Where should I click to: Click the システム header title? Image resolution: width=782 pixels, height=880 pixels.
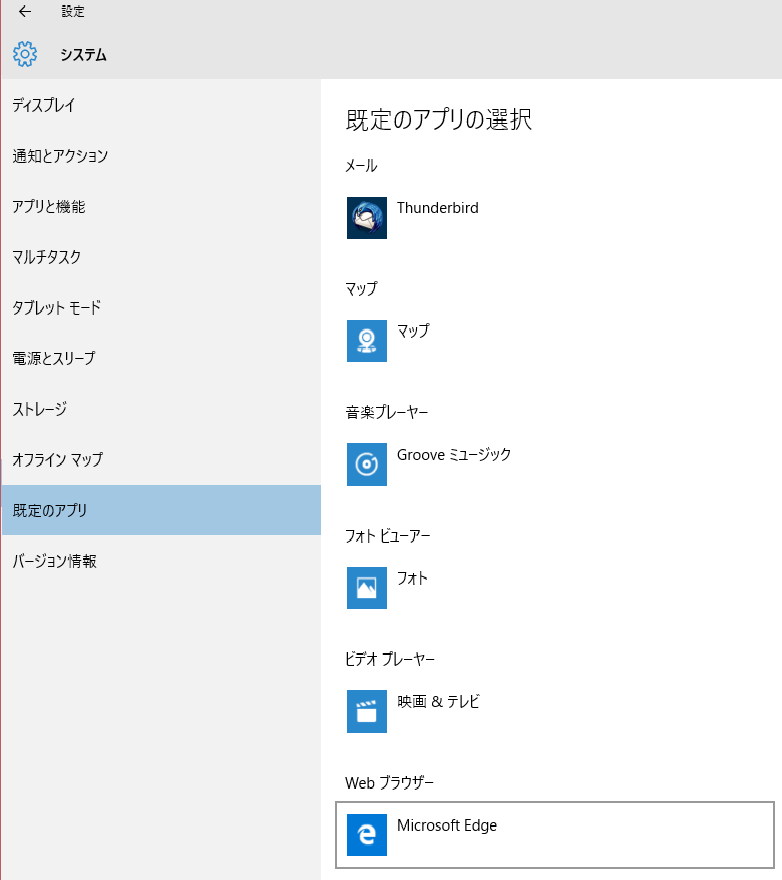pyautogui.click(x=83, y=54)
